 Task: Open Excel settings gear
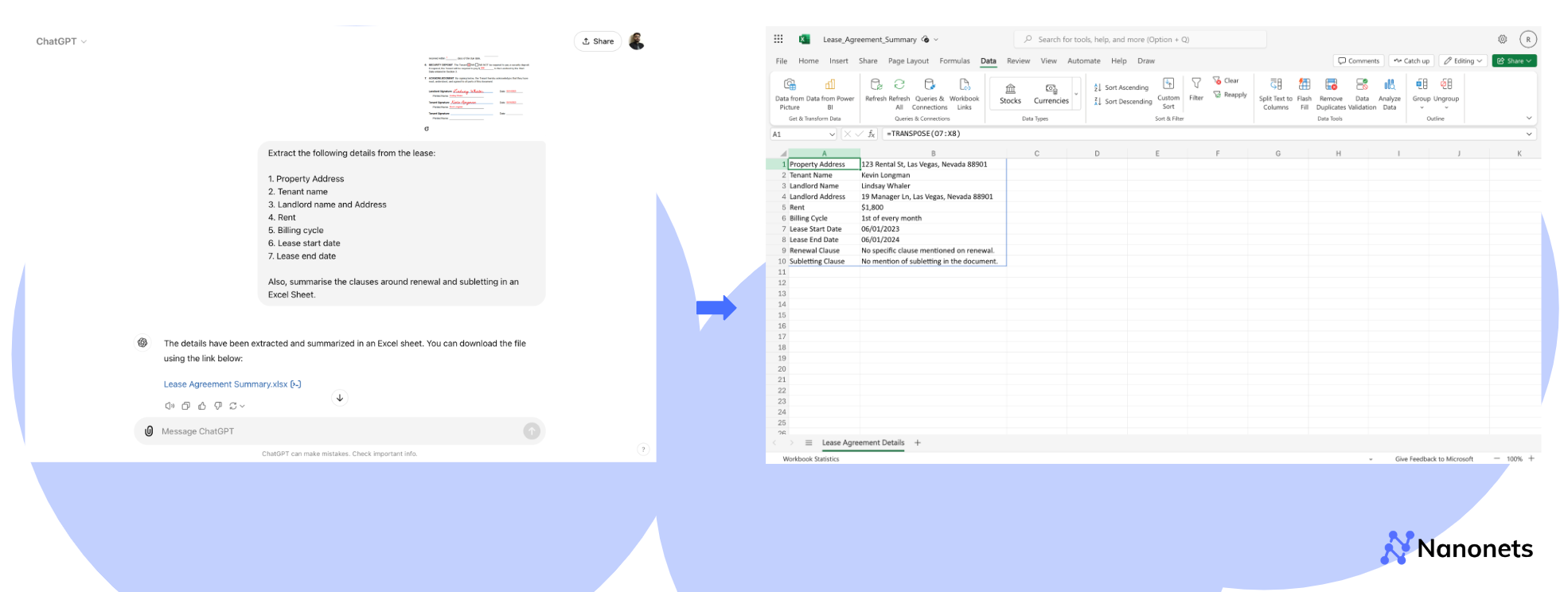(x=1503, y=39)
